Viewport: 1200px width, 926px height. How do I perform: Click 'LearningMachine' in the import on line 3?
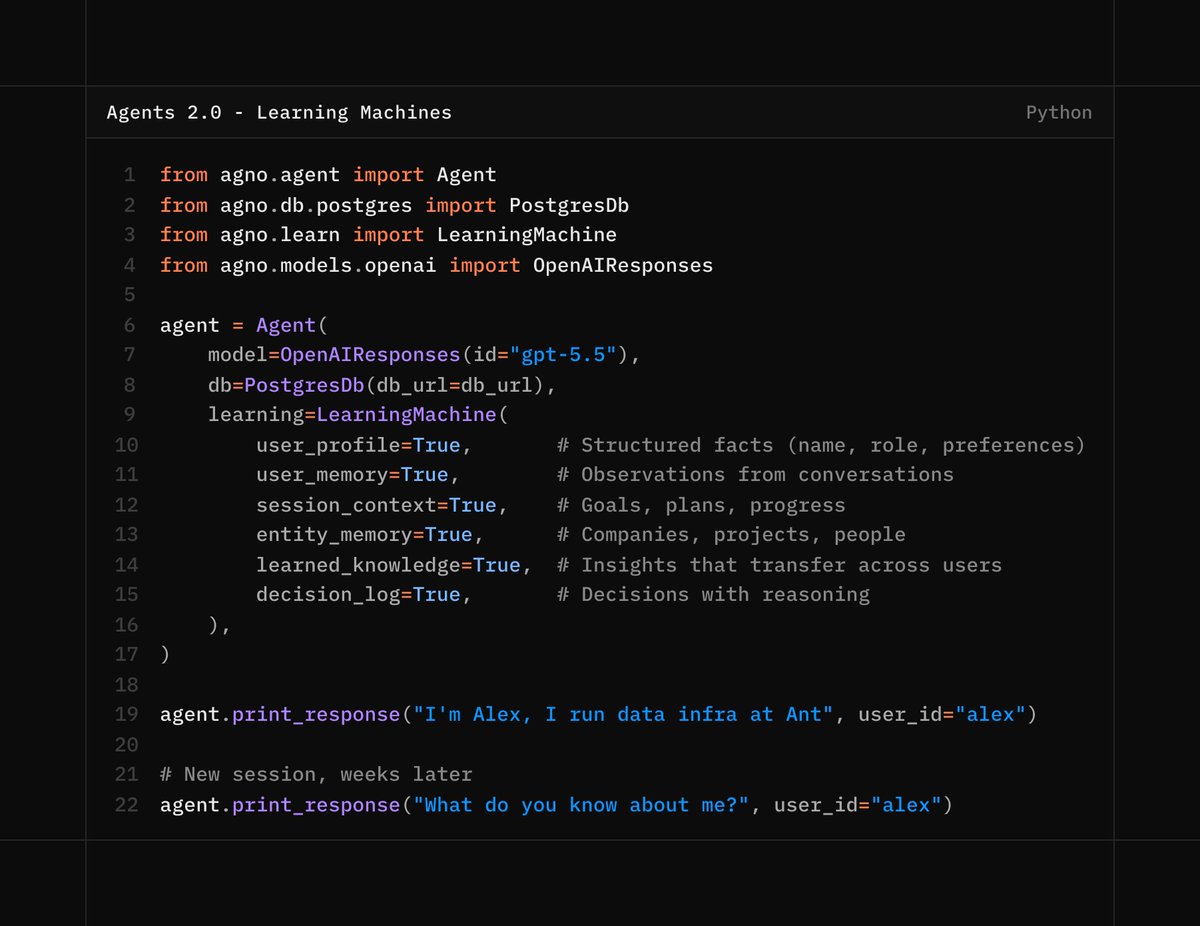(527, 235)
